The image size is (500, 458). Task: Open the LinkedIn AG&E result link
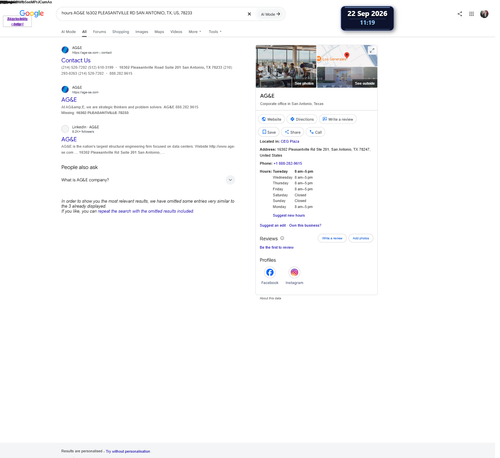pyautogui.click(x=70, y=140)
